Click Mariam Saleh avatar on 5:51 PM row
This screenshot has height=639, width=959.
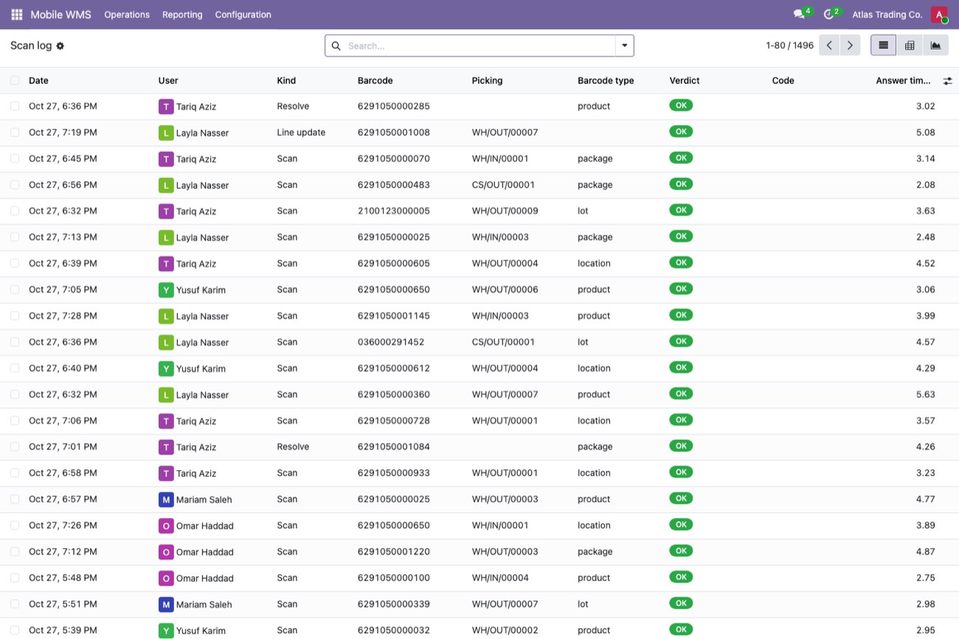click(x=166, y=605)
